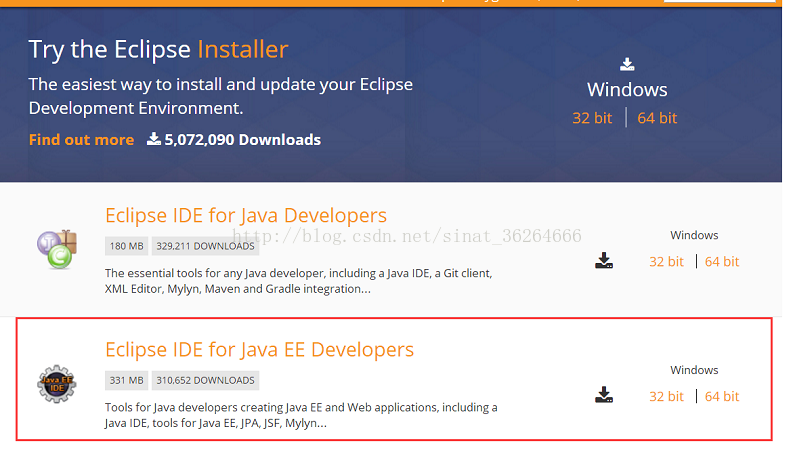Click the Windows label in the Installer banner
Image resolution: width=795 pixels, height=450 pixels.
[627, 90]
